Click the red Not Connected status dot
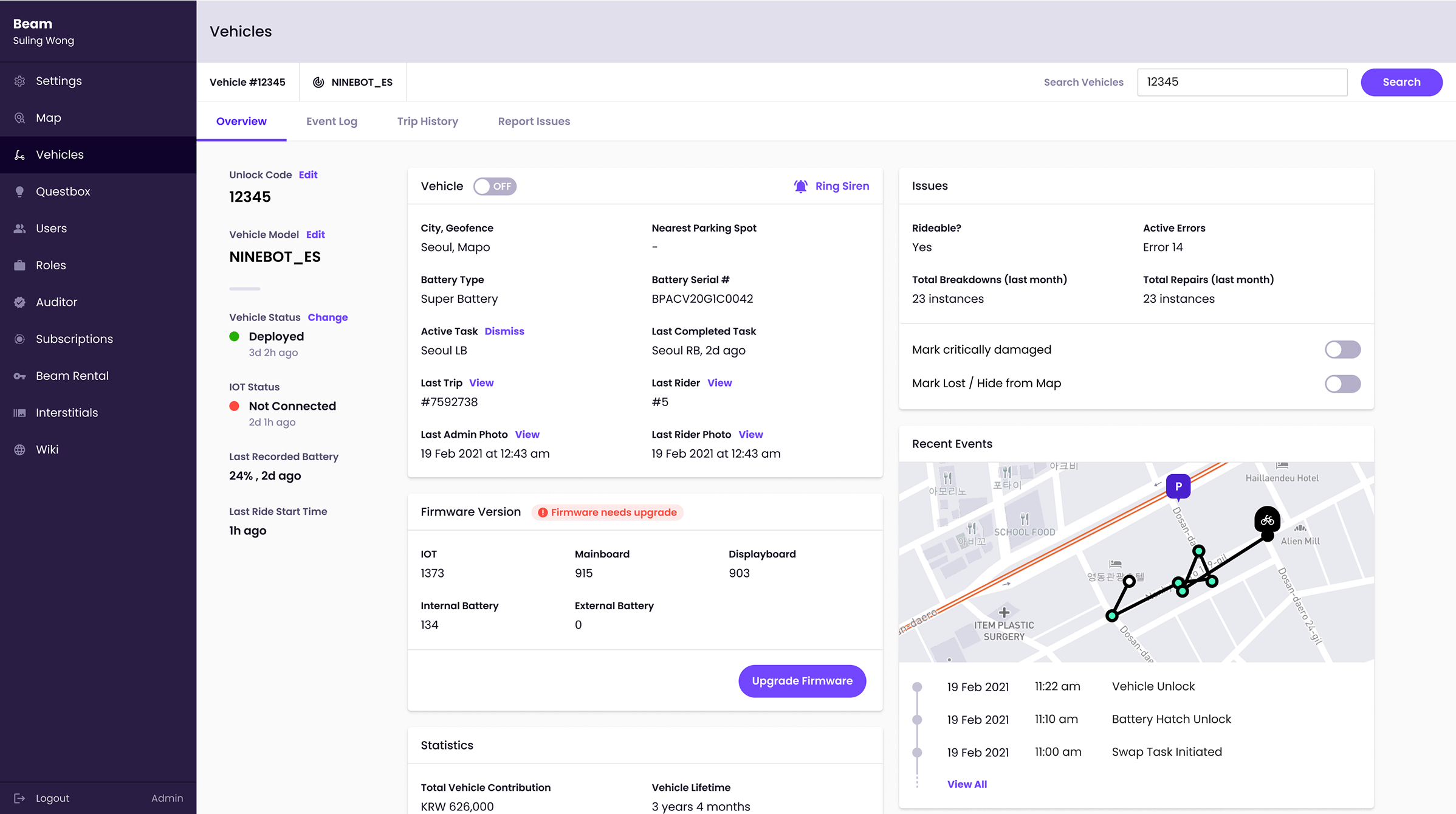This screenshot has width=1456, height=814. tap(234, 406)
